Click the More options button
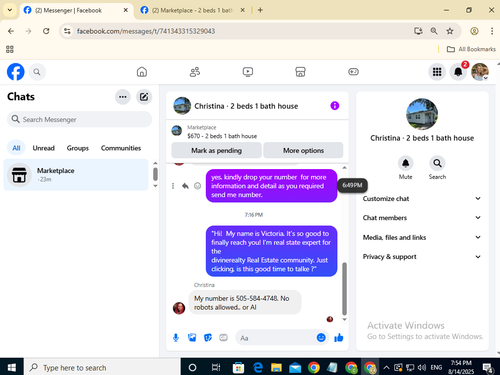 click(303, 150)
